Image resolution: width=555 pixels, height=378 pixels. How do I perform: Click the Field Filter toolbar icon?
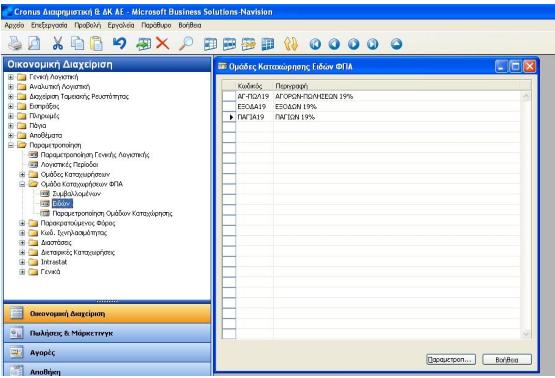pos(210,44)
